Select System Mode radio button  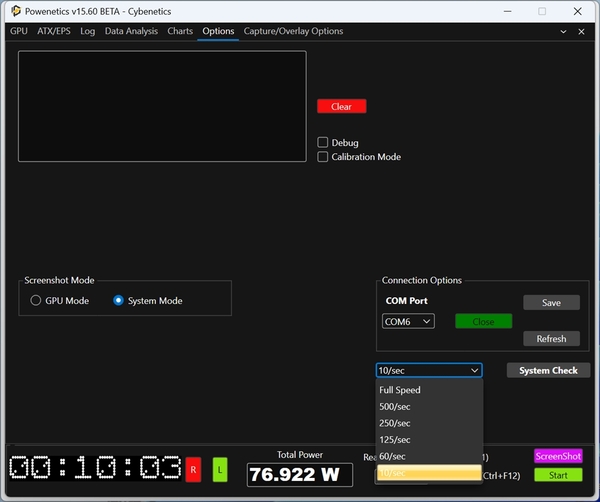[119, 300]
